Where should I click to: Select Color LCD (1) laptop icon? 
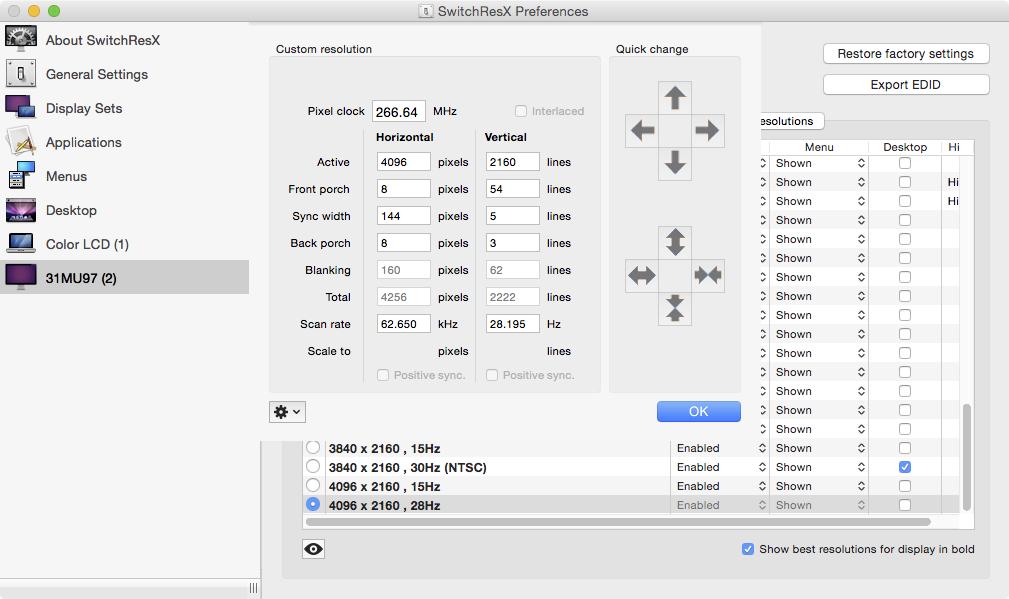[21, 243]
